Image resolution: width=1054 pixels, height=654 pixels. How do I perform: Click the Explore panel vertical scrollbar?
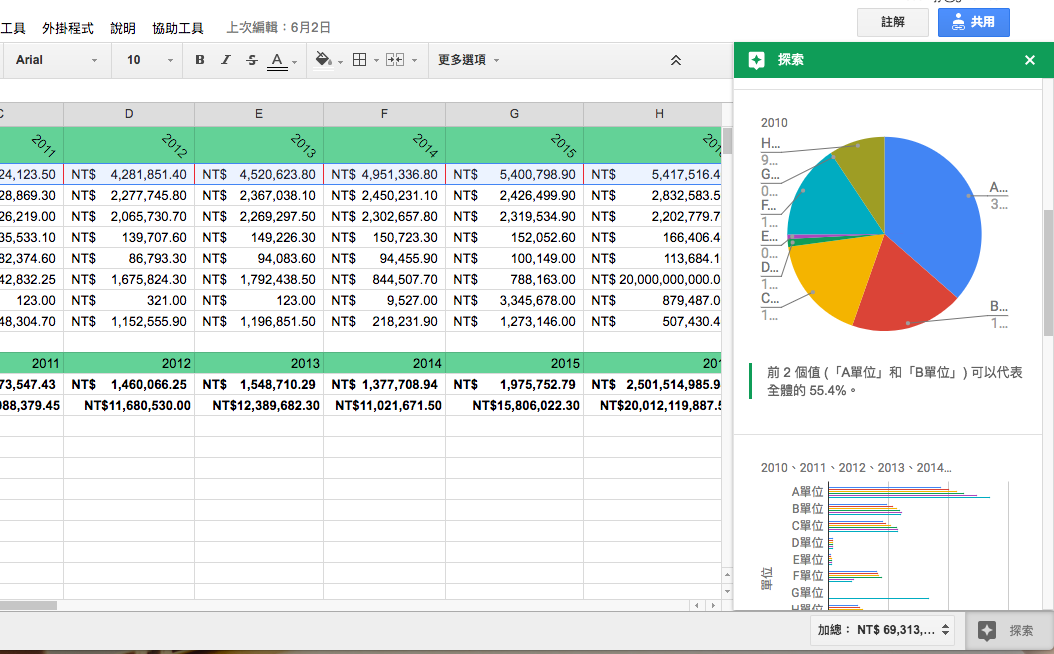[x=1048, y=272]
